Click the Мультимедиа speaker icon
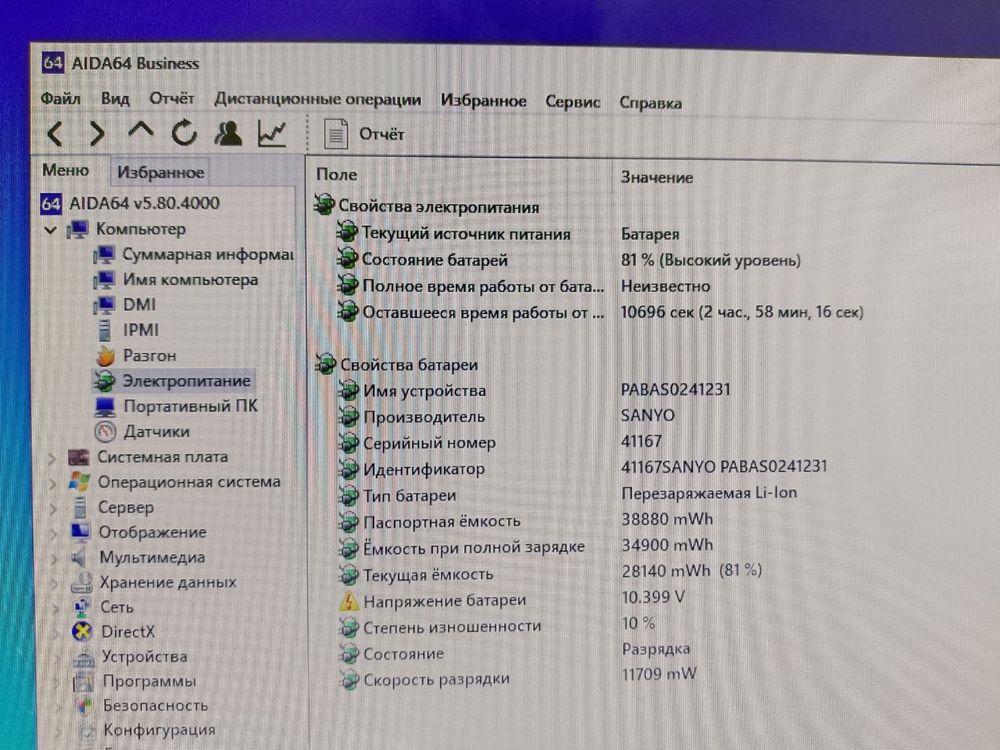Screen dimensions: 1000x750 (x=80, y=557)
